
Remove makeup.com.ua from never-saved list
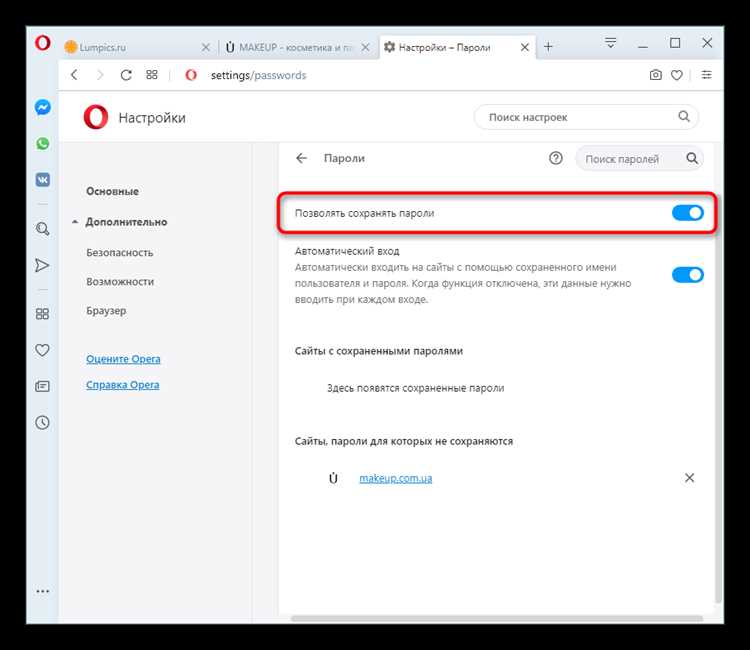tap(689, 478)
